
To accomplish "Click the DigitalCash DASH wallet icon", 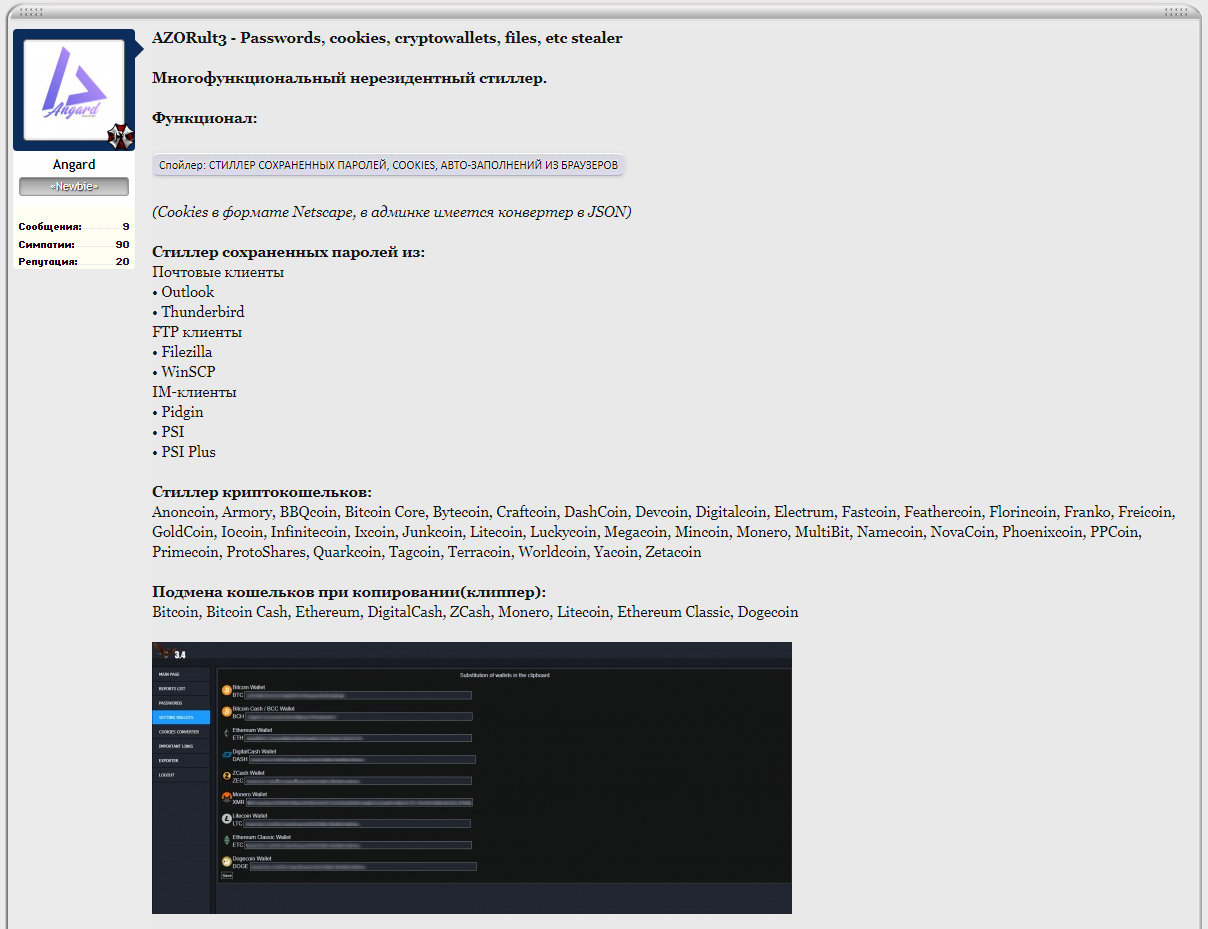I will tap(226, 755).
